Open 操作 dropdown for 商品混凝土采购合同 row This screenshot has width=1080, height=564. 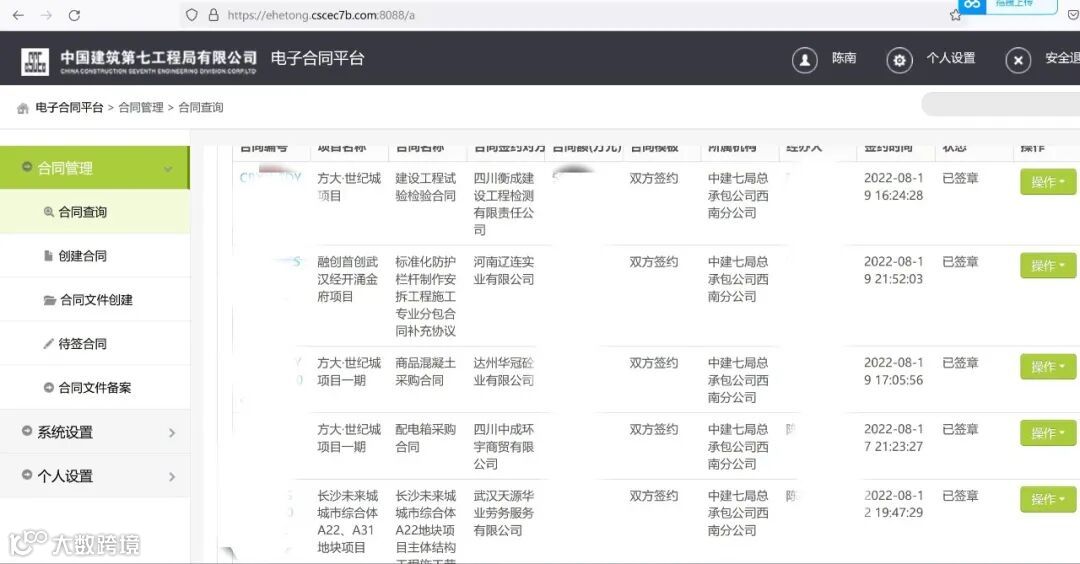(x=1048, y=366)
